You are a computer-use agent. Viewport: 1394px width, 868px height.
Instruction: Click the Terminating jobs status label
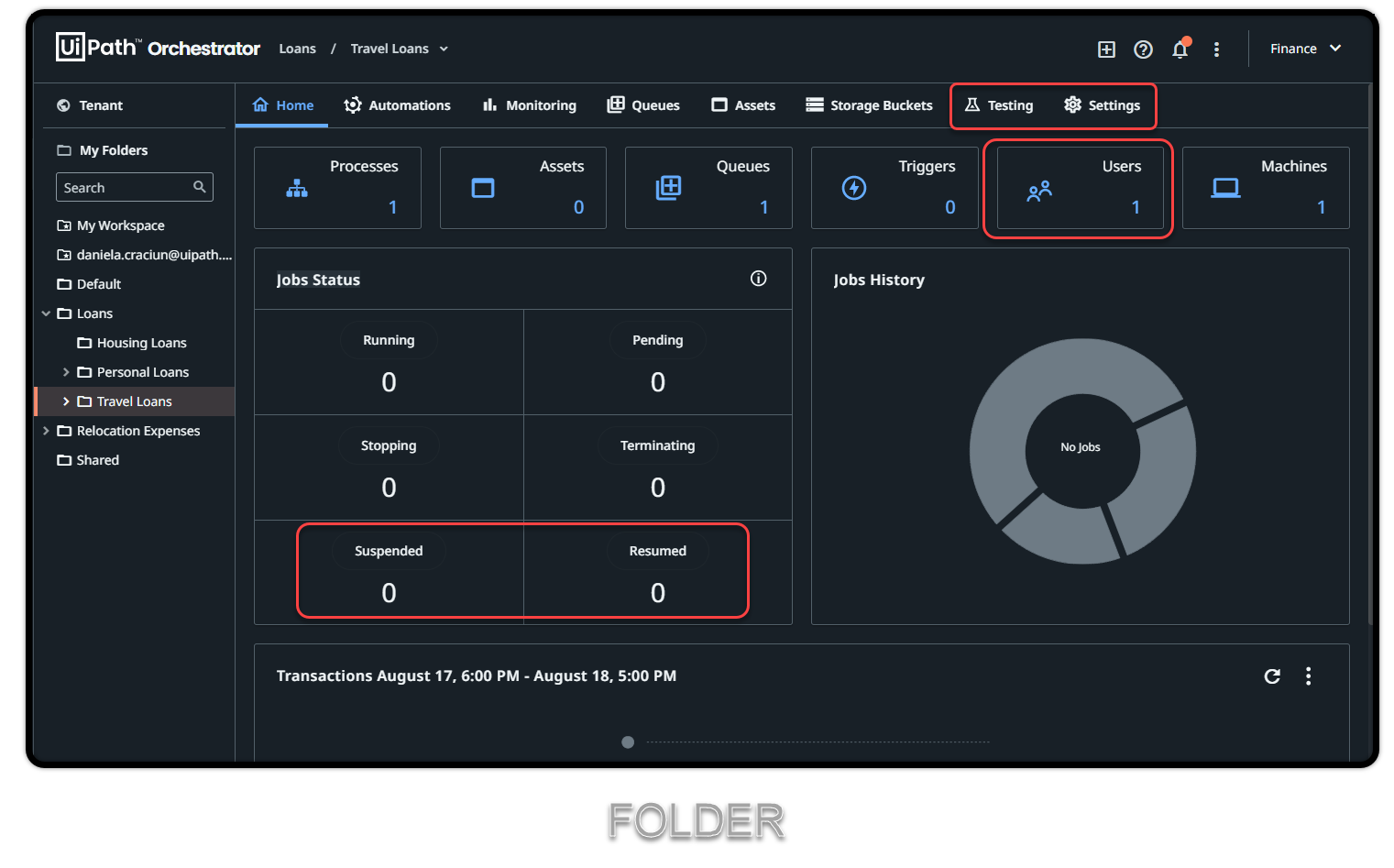(x=658, y=445)
